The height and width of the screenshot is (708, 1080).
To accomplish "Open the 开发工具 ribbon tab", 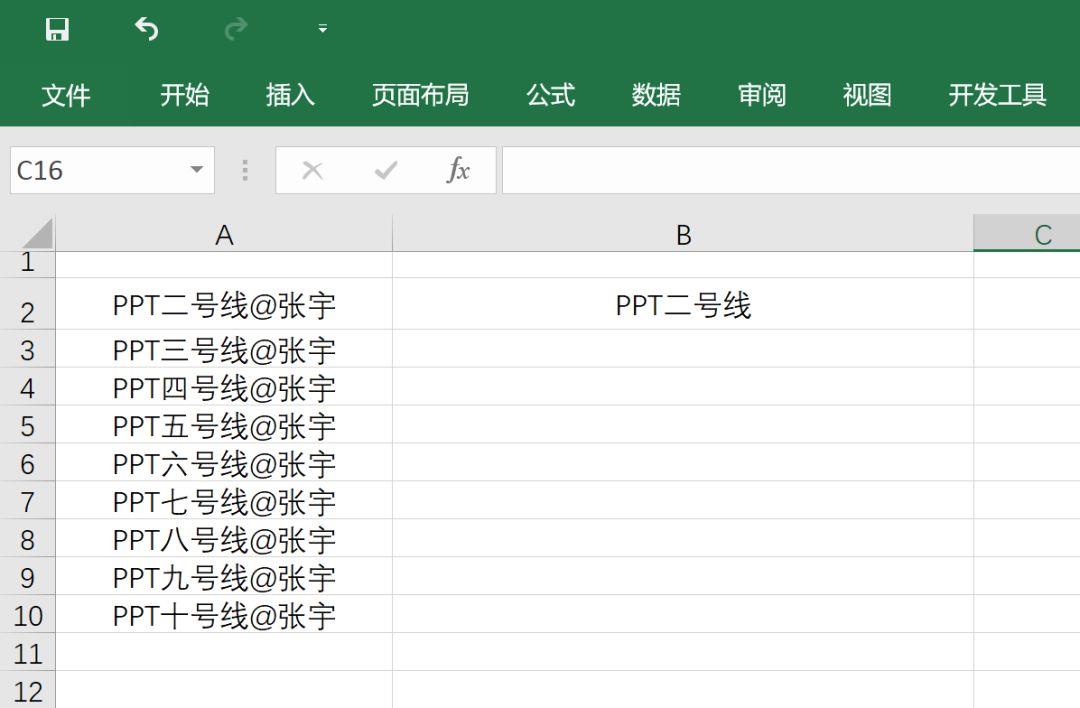I will 997,95.
